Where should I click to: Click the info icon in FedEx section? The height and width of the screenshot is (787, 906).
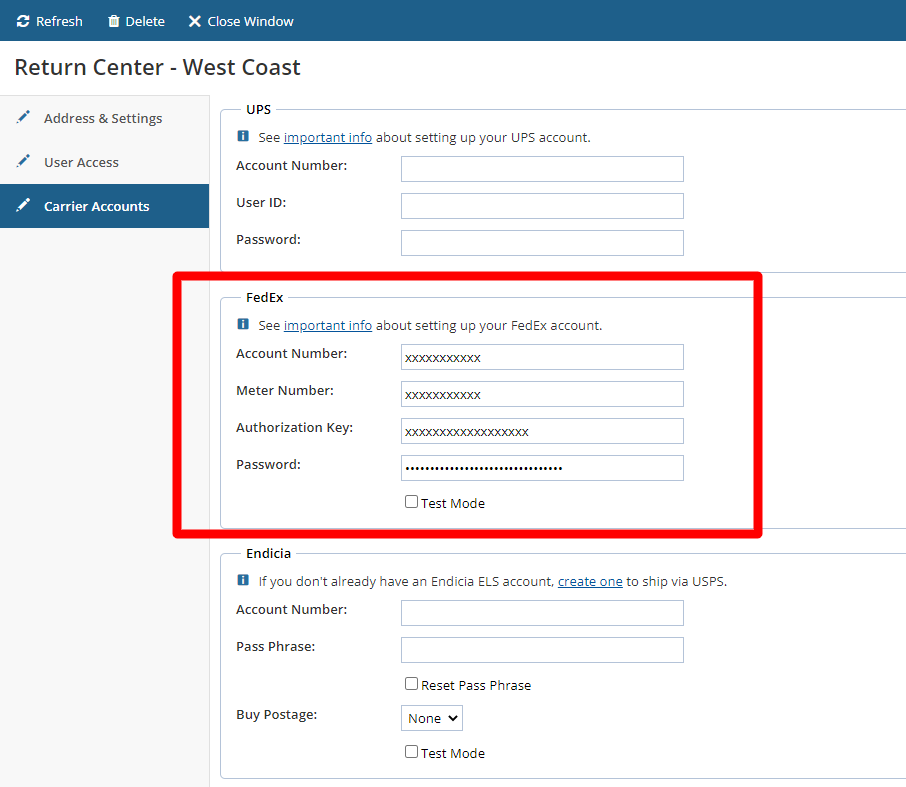coord(243,325)
